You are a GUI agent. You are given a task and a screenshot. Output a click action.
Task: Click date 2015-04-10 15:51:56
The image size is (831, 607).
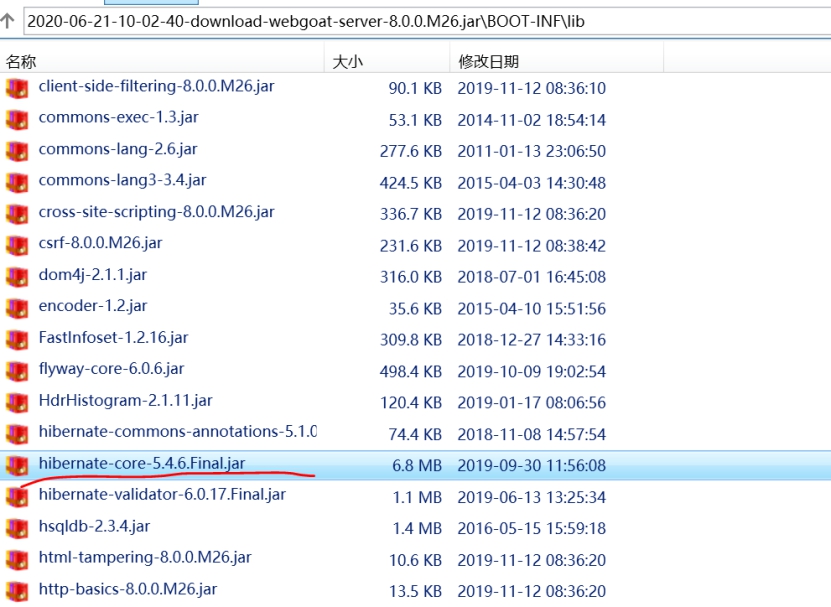coord(532,309)
